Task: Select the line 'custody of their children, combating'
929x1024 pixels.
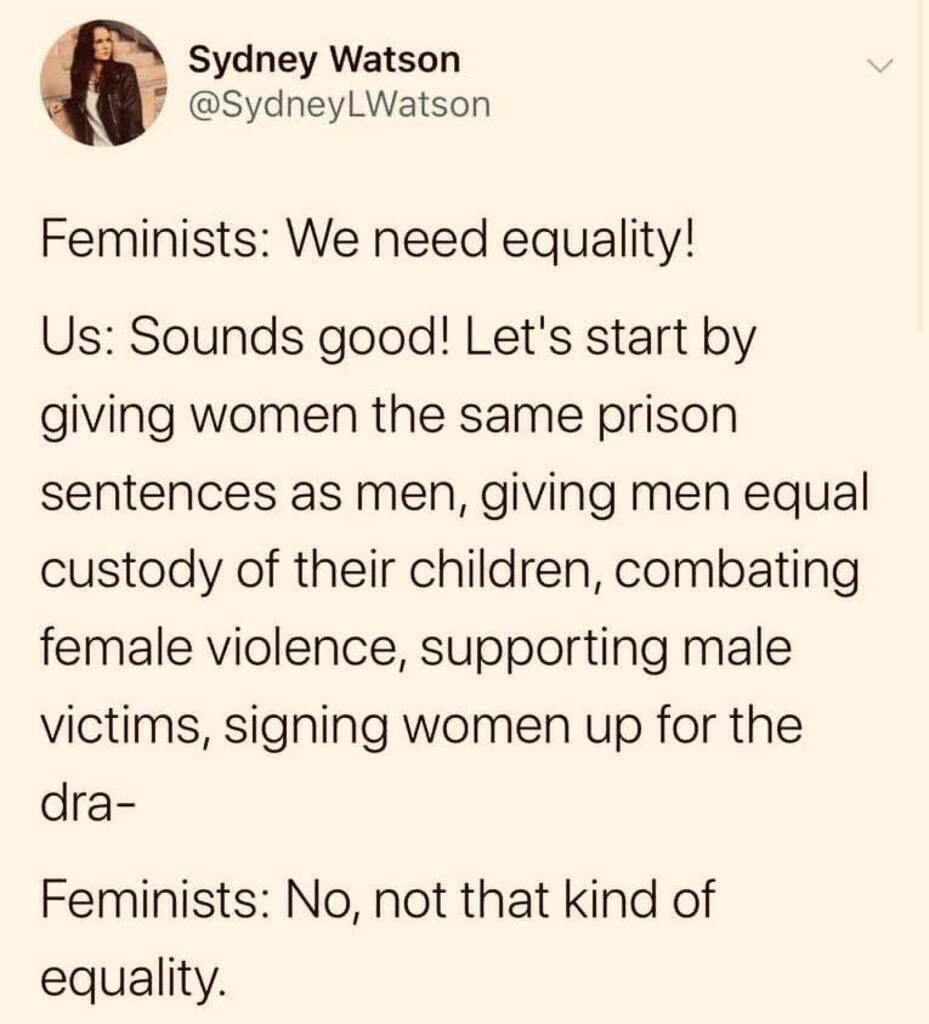Action: (x=450, y=571)
